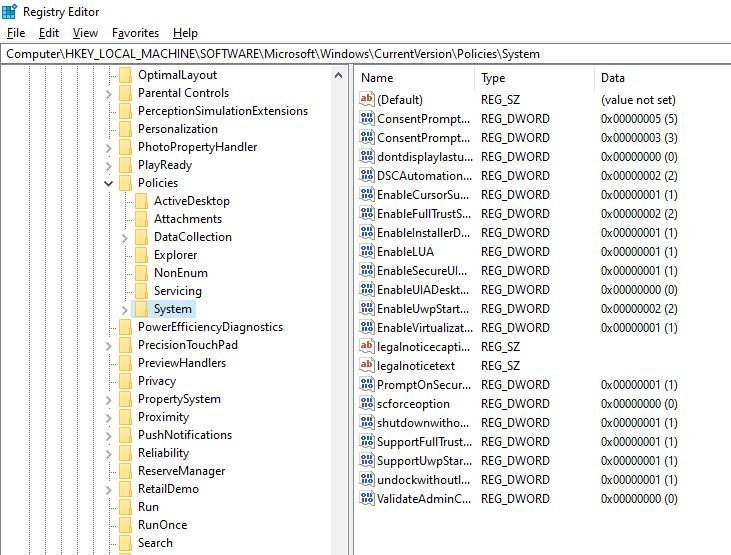
Task: Select the RunOnce key
Action: 162,525
